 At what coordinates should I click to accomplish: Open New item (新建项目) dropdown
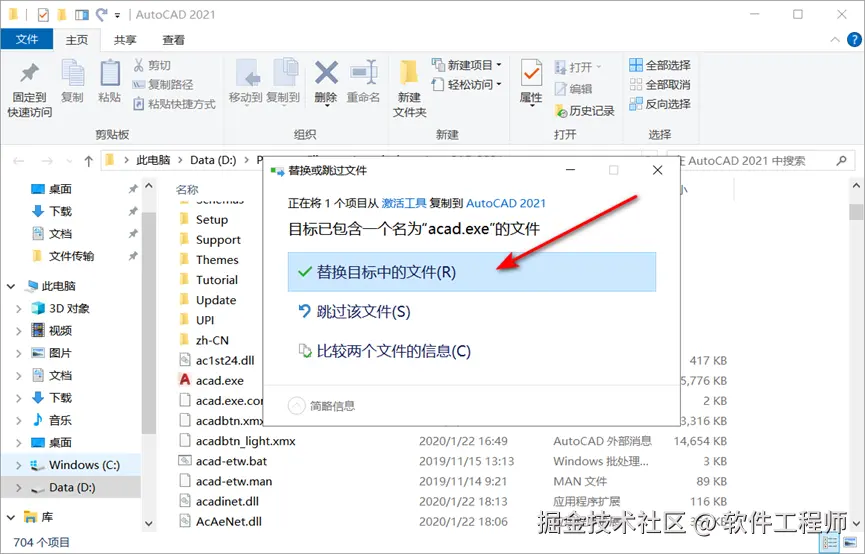click(467, 65)
